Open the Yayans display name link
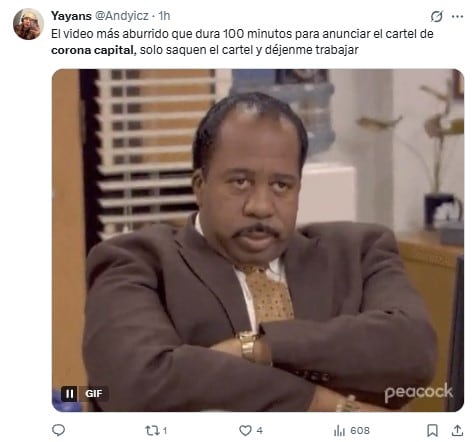 (71, 16)
